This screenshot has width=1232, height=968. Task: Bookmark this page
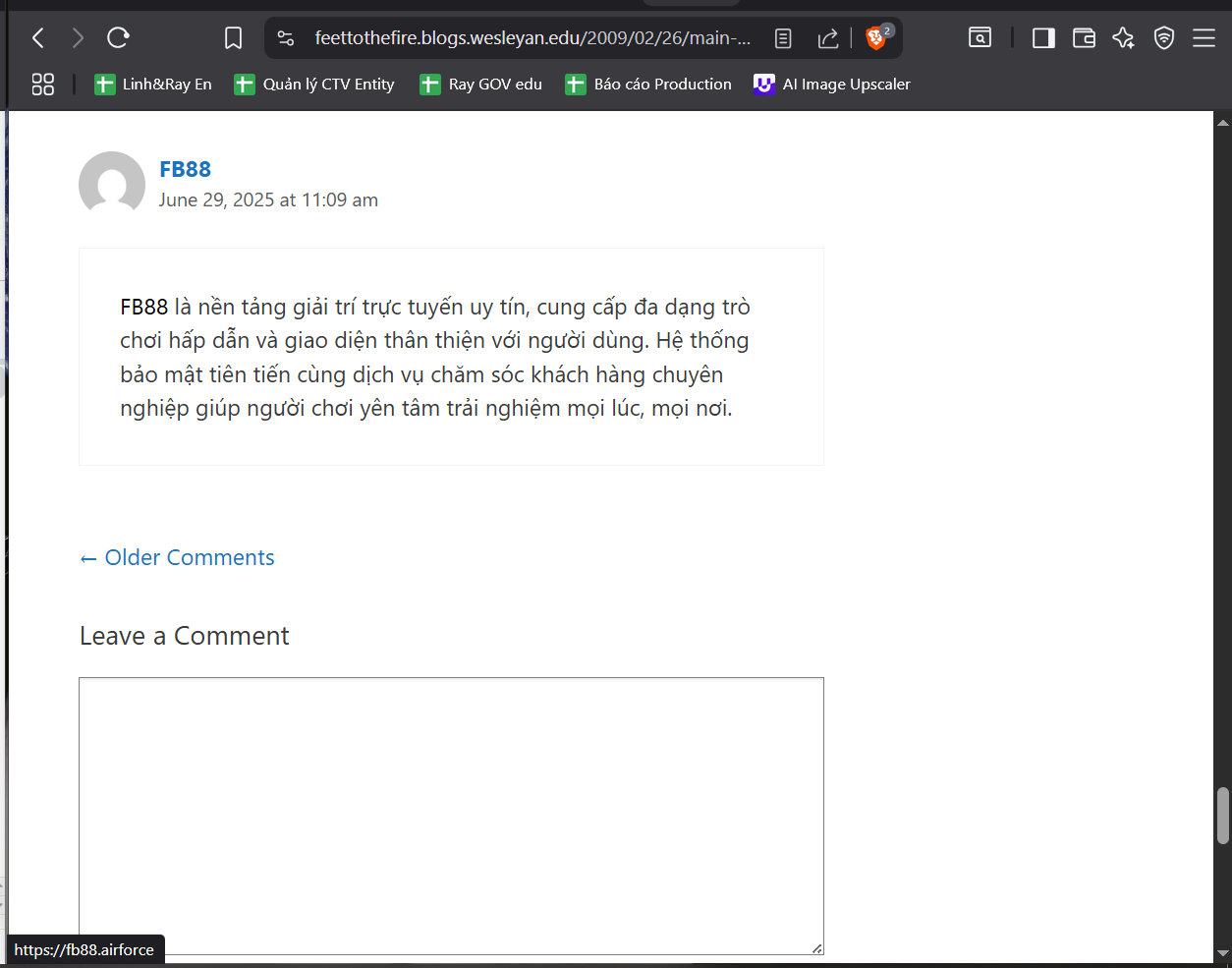(x=233, y=38)
